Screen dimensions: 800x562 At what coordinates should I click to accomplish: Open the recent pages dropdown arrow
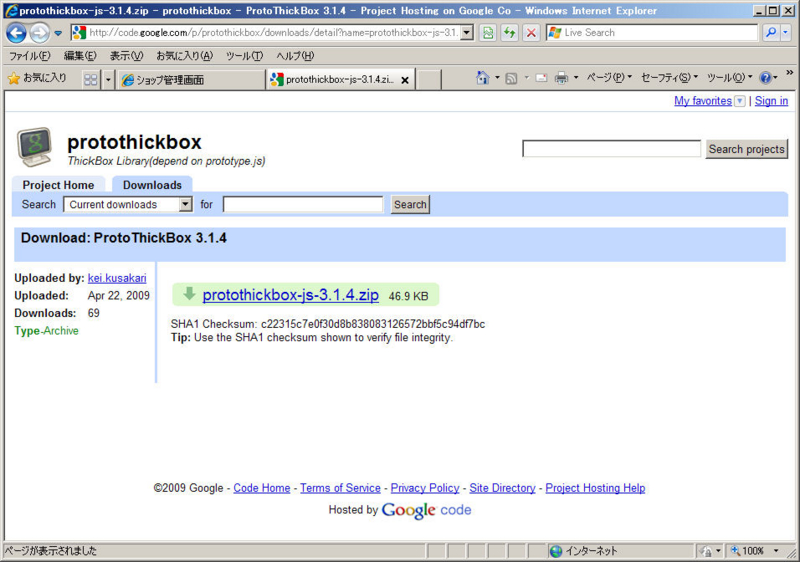tap(58, 33)
